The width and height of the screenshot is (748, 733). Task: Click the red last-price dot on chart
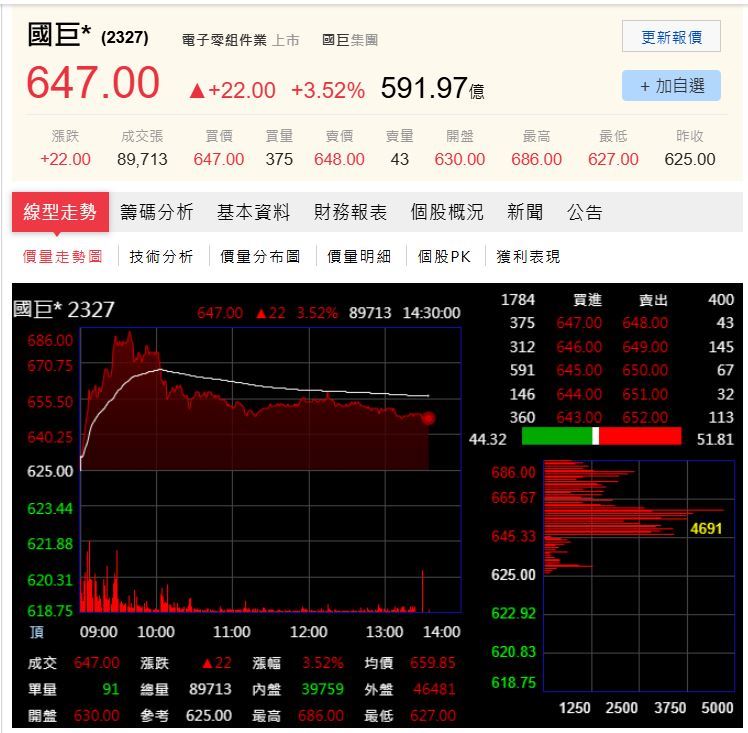tap(428, 418)
